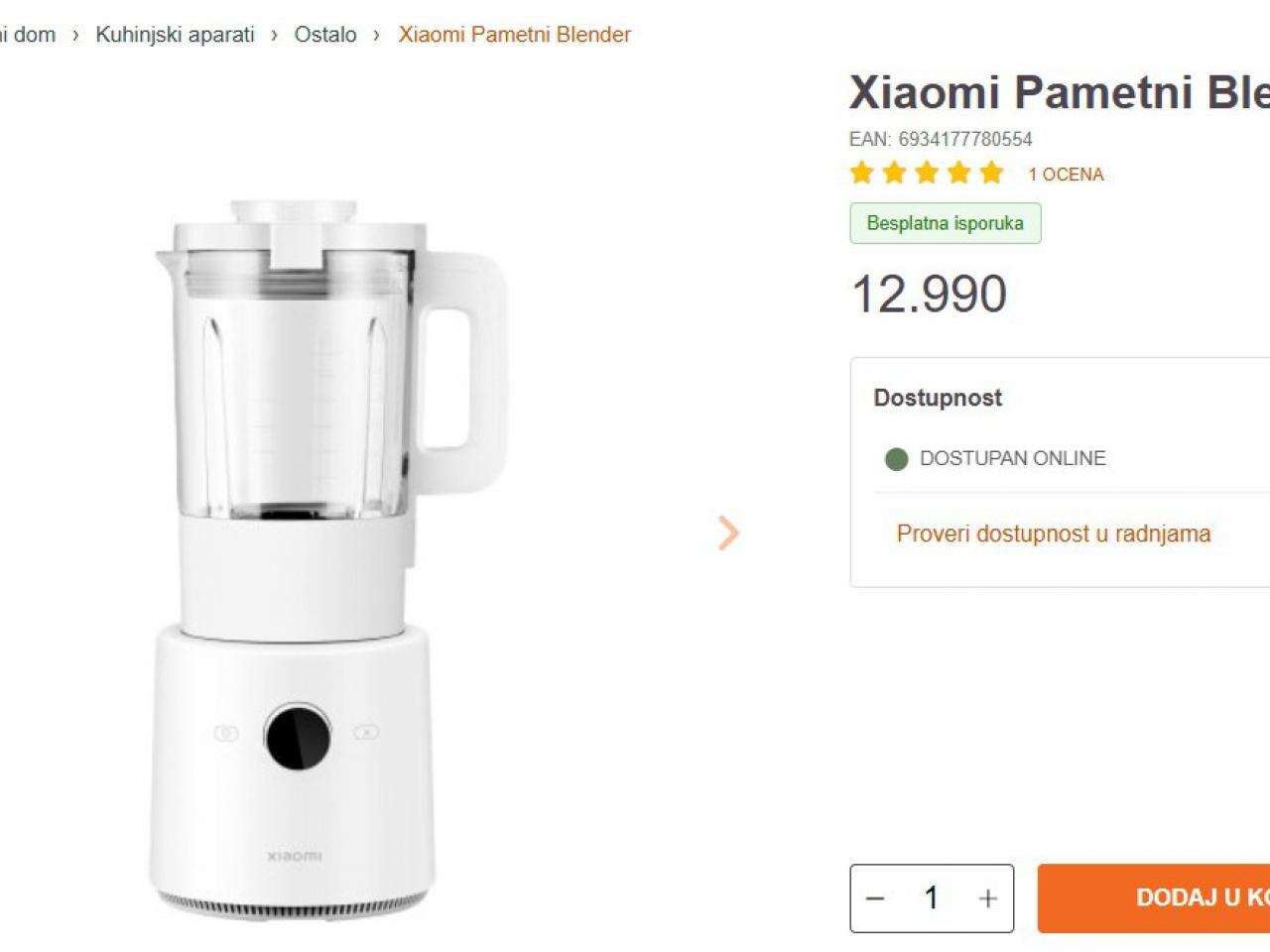Screen dimensions: 1270x952
Task: Click the blender product image
Action: tap(329, 558)
